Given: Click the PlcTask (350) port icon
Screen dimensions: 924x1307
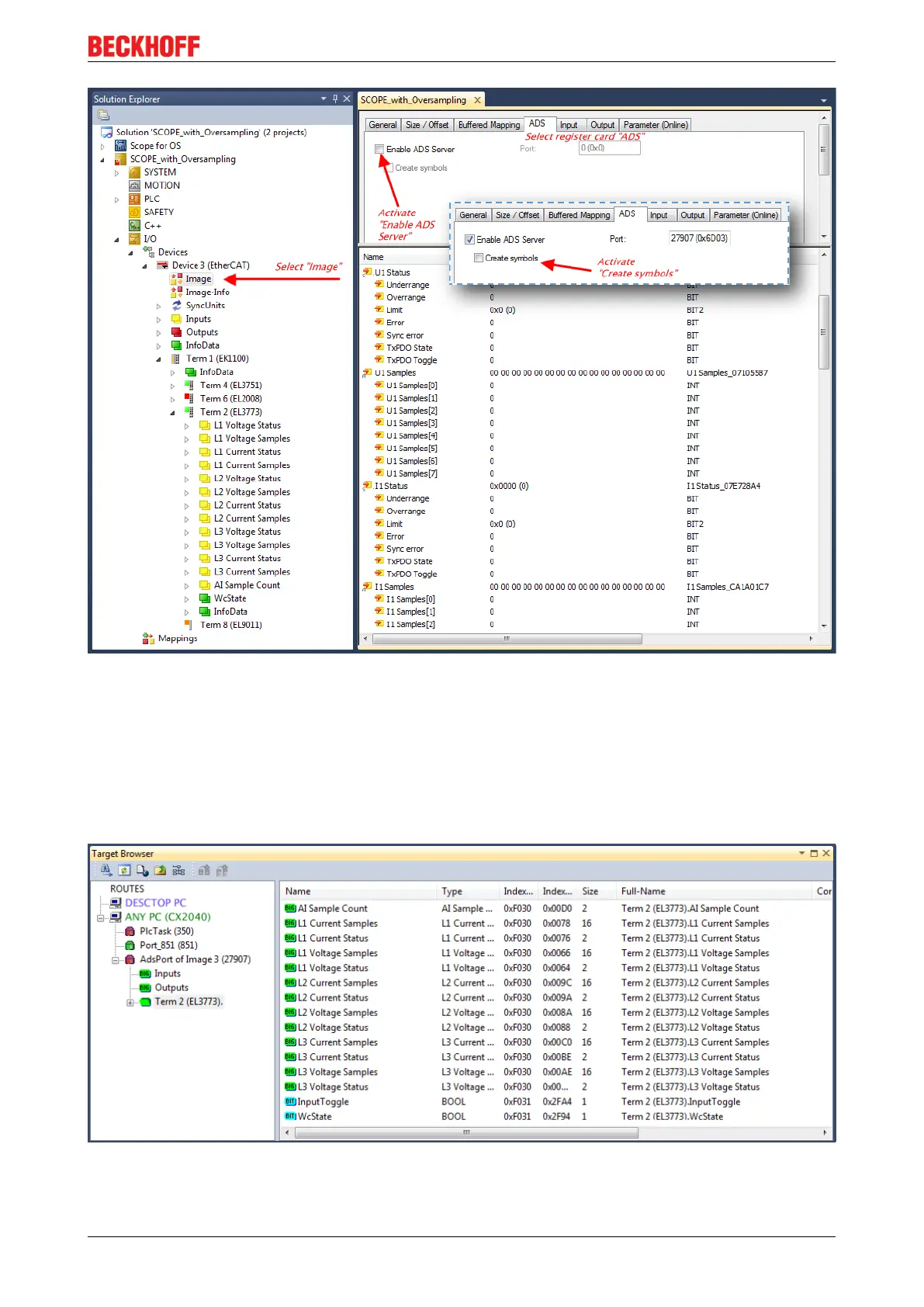Looking at the screenshot, I should tap(130, 931).
